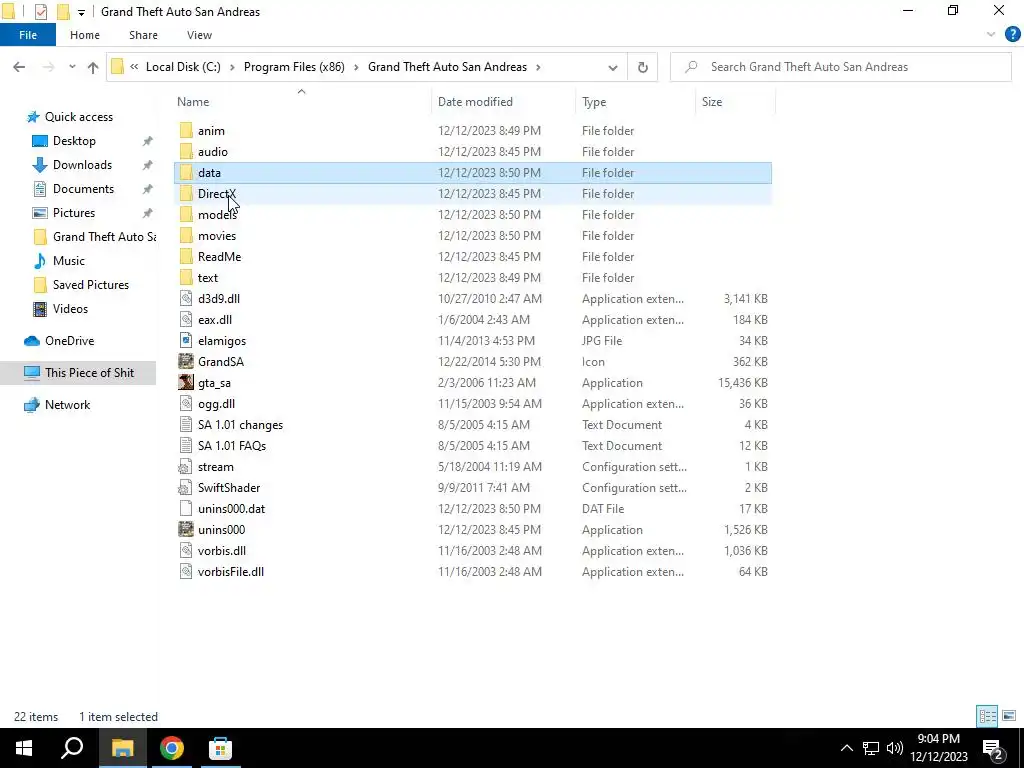Select the GrandSA icon file
Image resolution: width=1024 pixels, height=768 pixels.
(x=186, y=362)
